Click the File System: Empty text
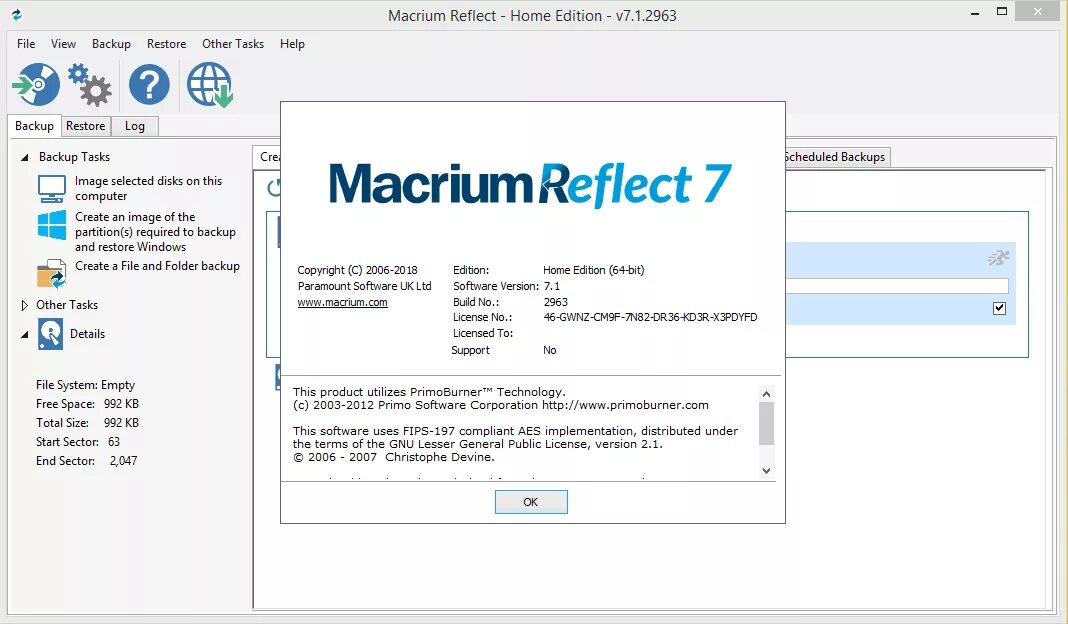Viewport: 1068px width, 624px height. [86, 385]
